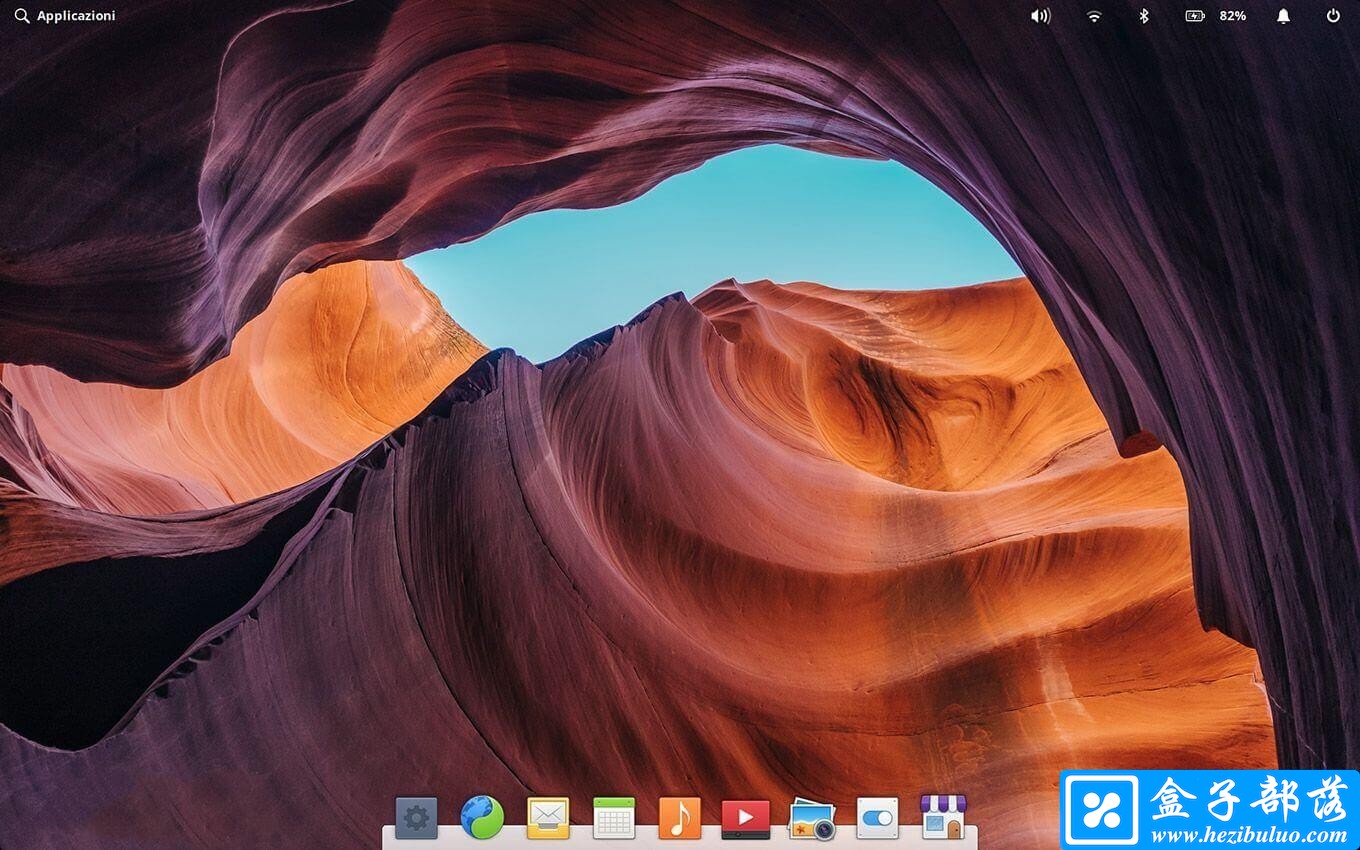The image size is (1360, 850).
Task: Open the Wi-Fi network indicator
Action: click(1094, 16)
